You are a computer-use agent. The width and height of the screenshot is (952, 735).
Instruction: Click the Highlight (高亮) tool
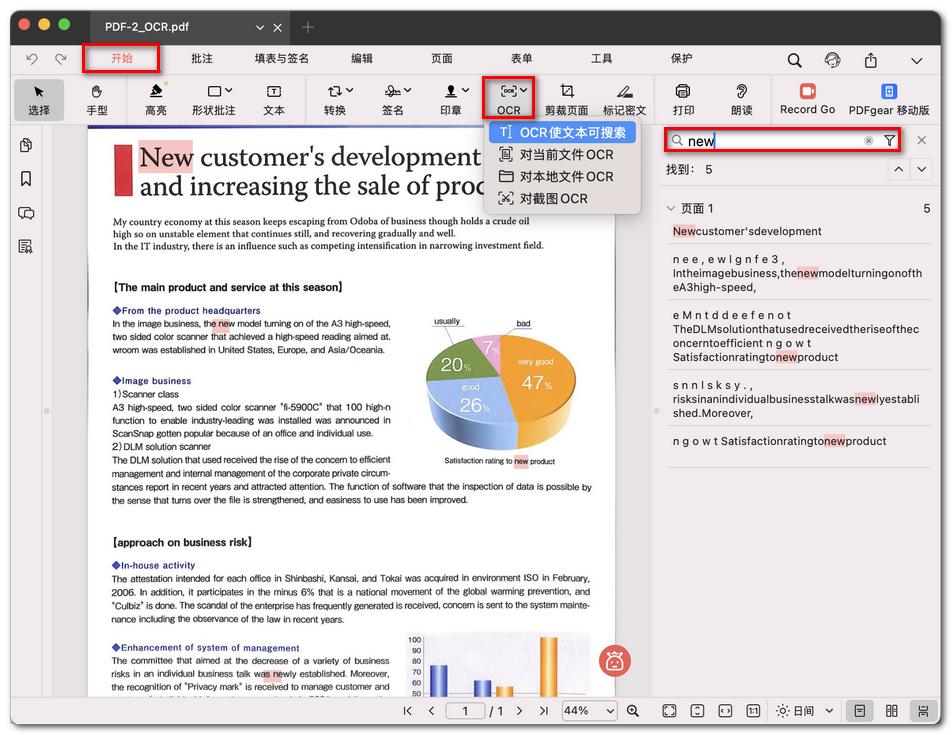[155, 99]
